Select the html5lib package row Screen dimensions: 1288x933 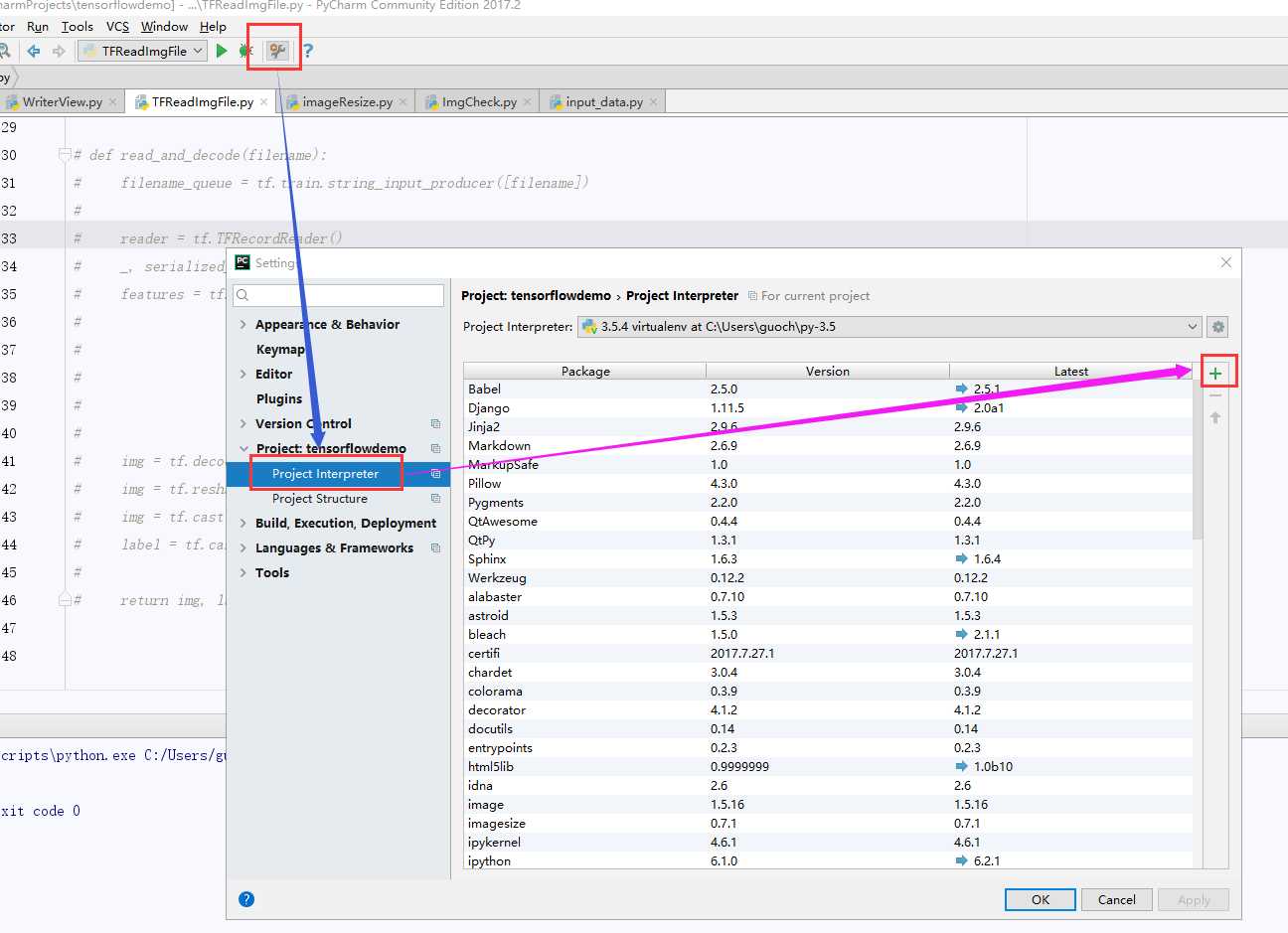[828, 767]
